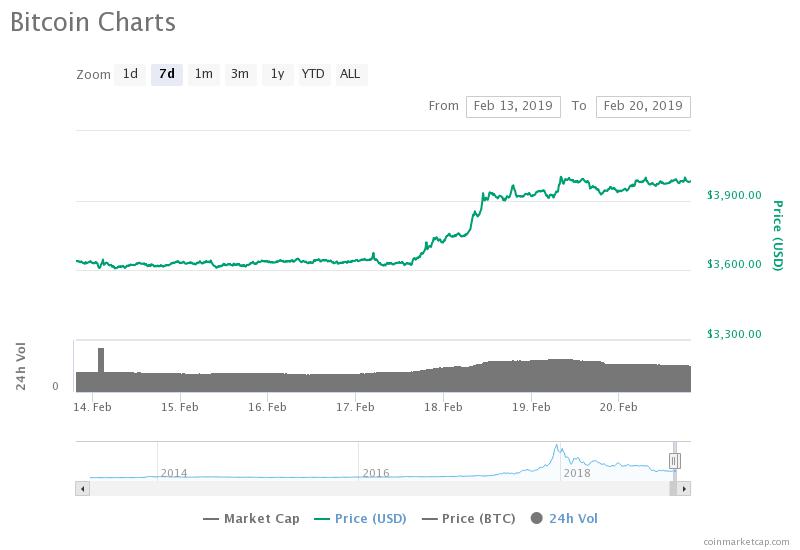Open the From date field
800x550 pixels.
513,106
